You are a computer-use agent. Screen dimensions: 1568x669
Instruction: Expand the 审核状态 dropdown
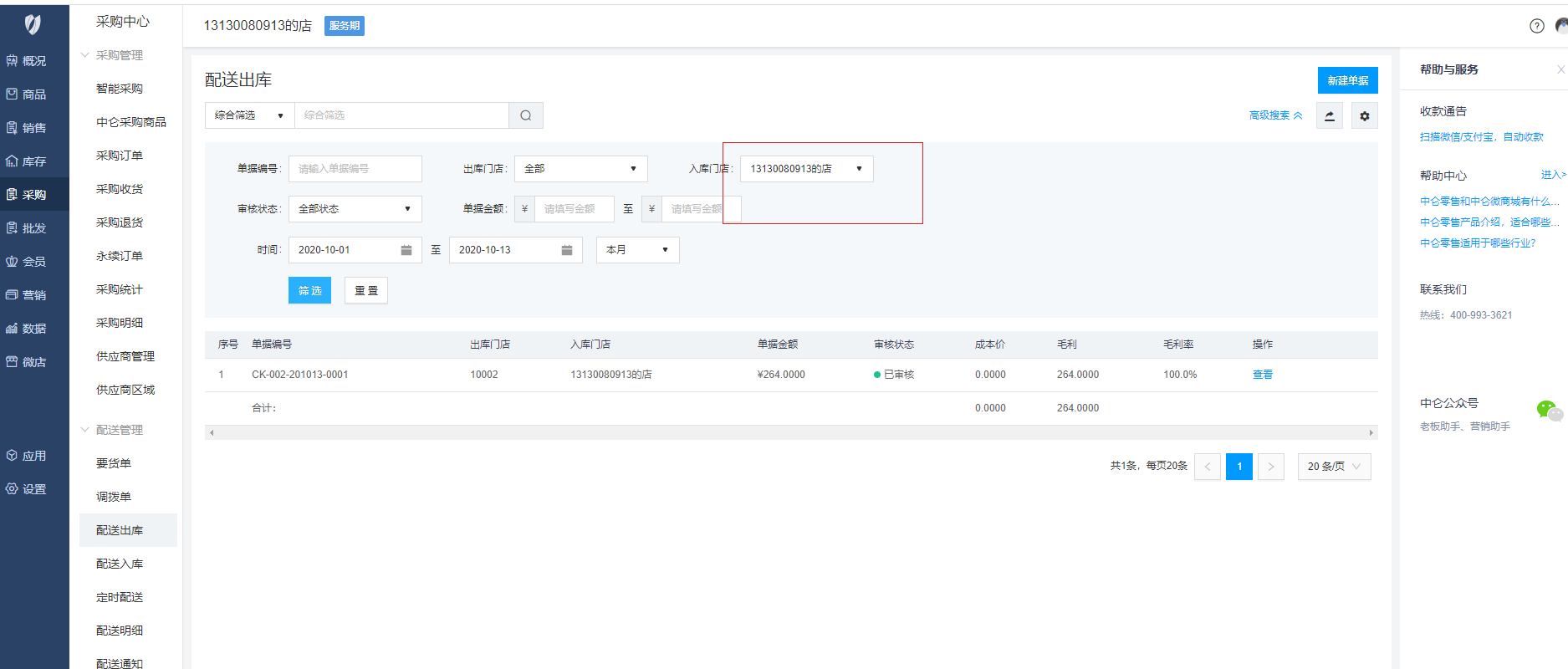coord(355,209)
